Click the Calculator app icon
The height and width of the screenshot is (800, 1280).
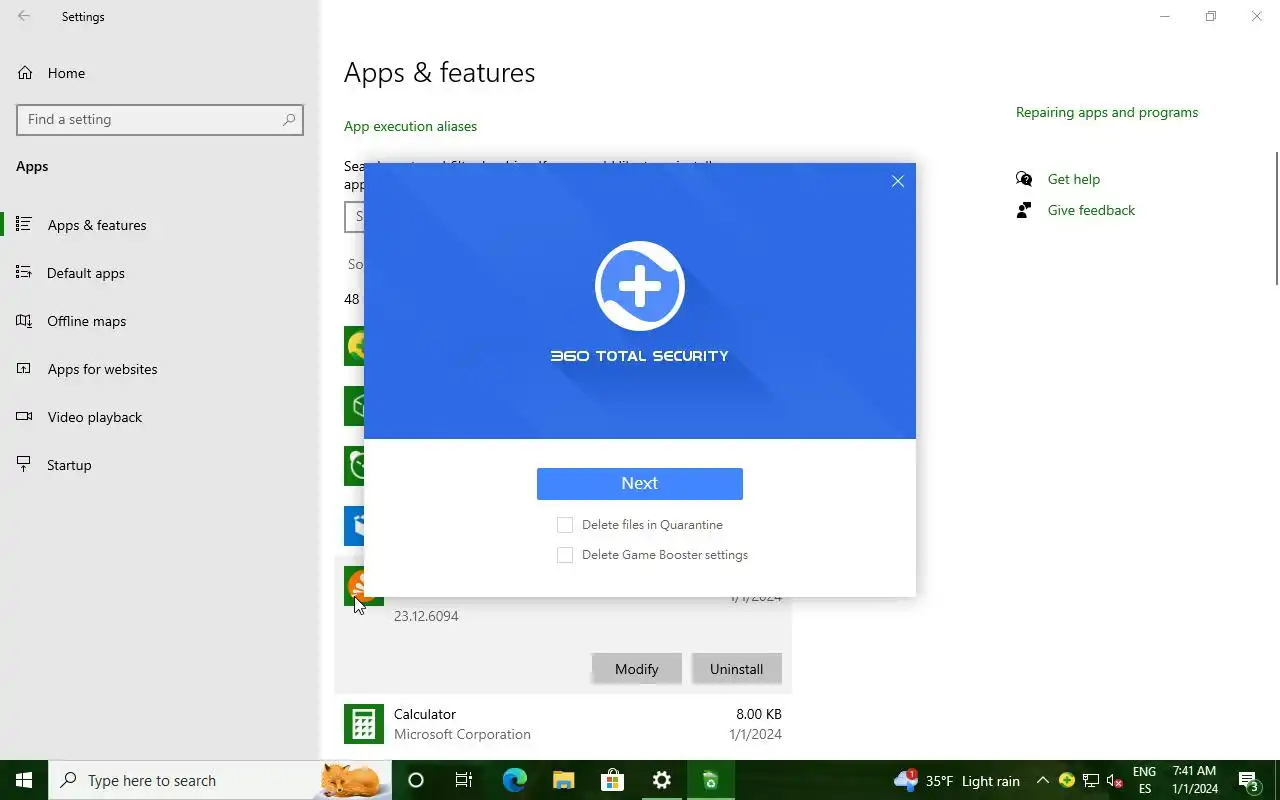click(364, 724)
